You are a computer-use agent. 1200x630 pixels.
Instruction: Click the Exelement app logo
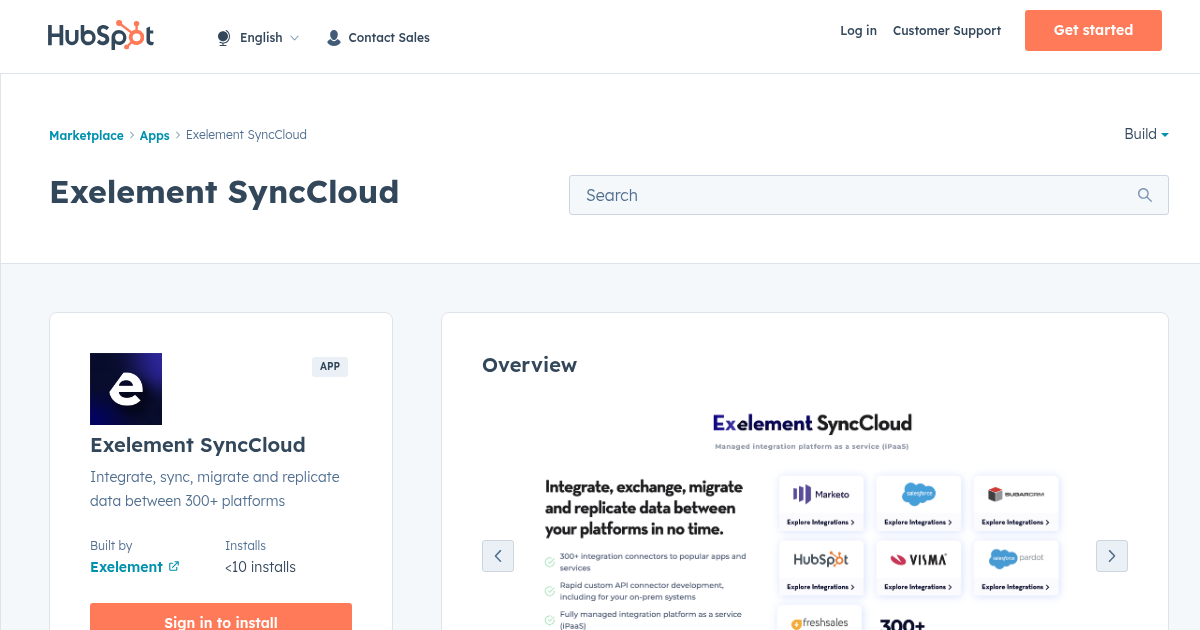(126, 389)
